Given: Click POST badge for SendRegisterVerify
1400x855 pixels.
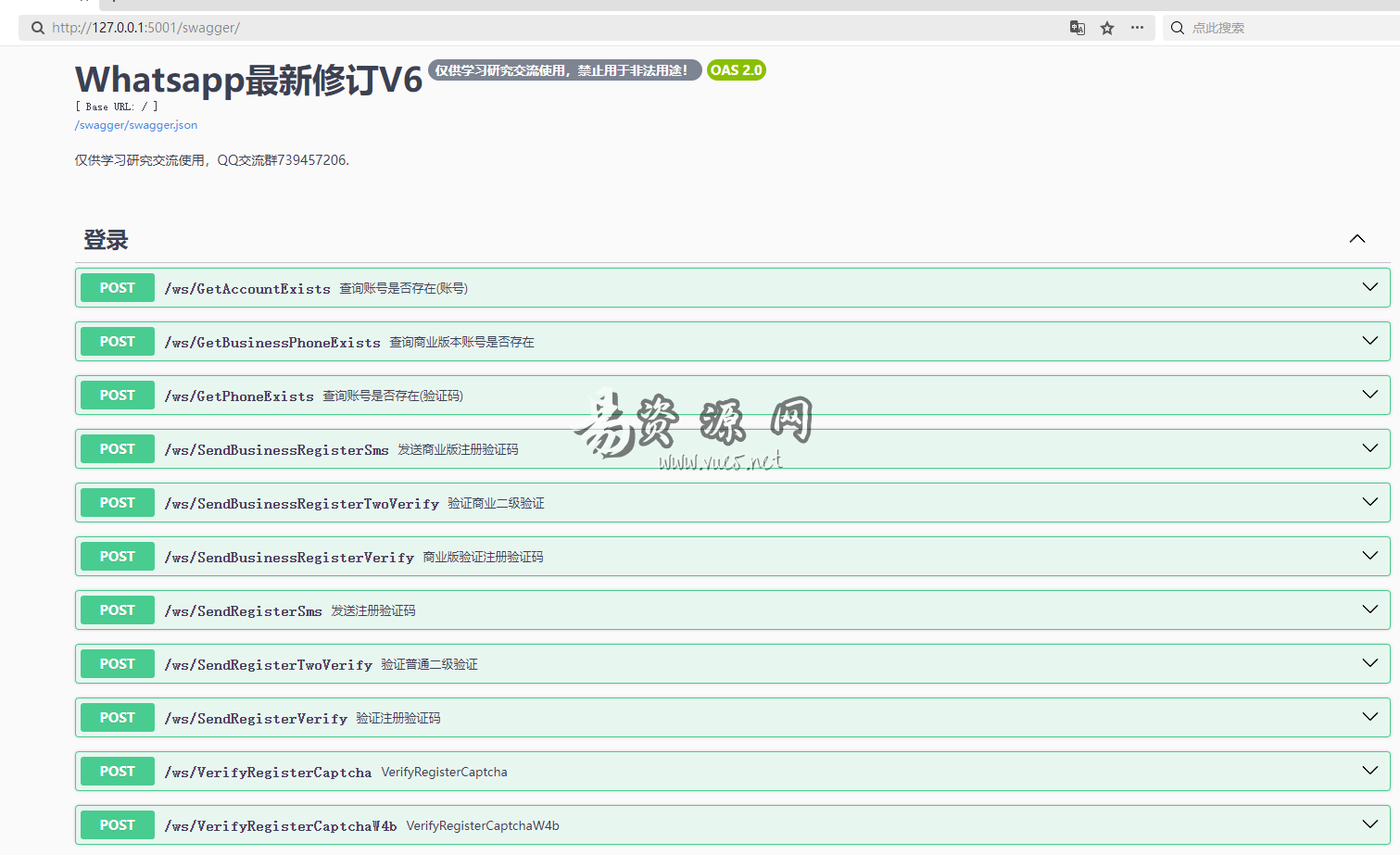Looking at the screenshot, I should 118,718.
